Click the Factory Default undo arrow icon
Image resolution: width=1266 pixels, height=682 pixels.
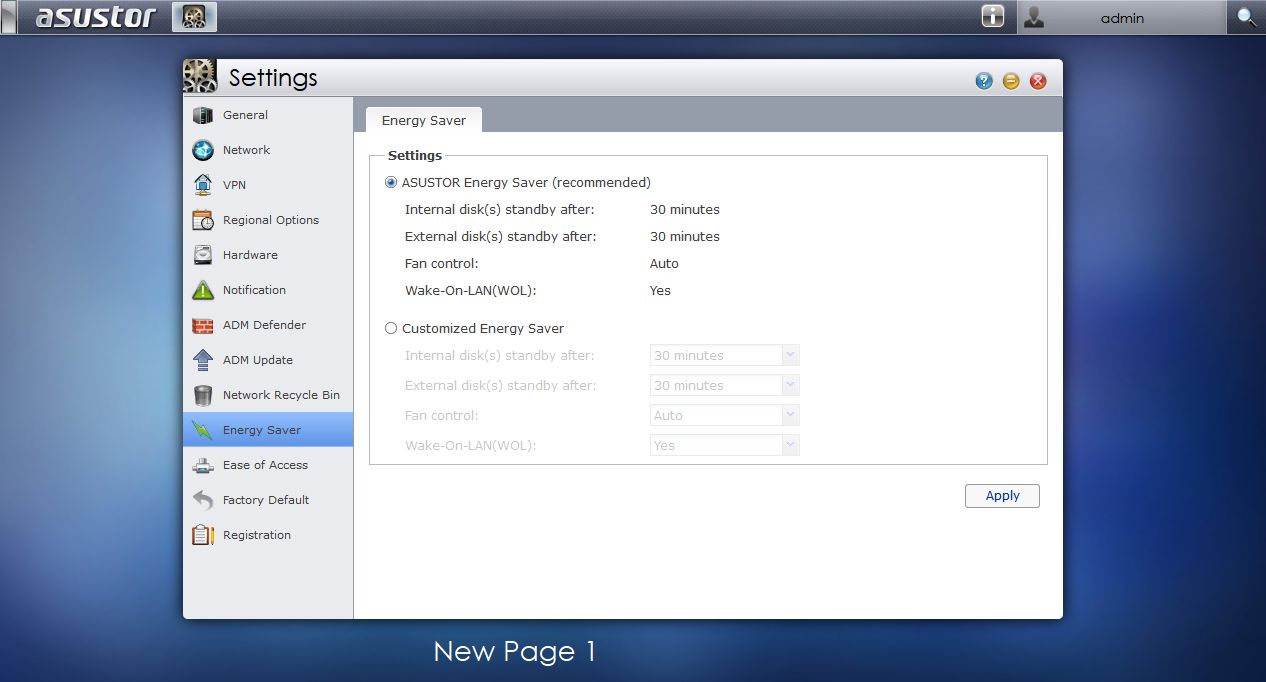coord(203,500)
